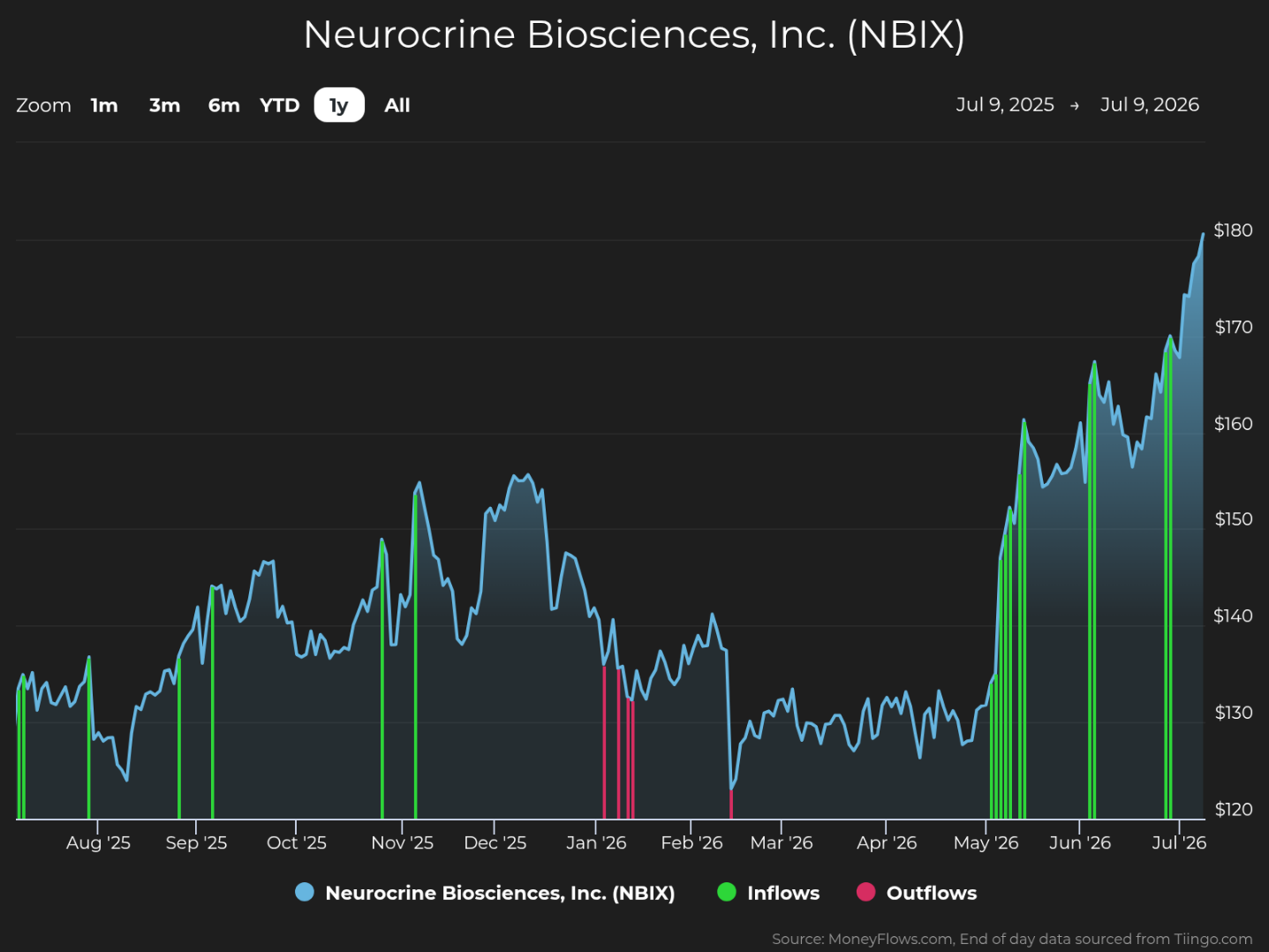Screen dimensions: 1269x952
Task: Click the $140 y-axis label
Action: pos(1233,616)
